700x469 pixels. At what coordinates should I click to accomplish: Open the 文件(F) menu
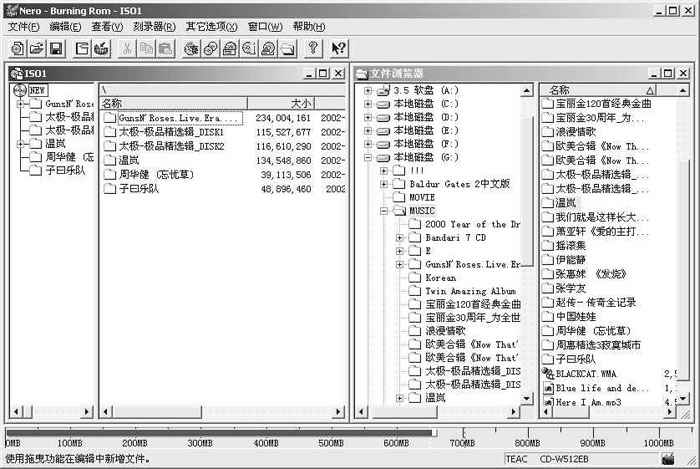[24, 27]
